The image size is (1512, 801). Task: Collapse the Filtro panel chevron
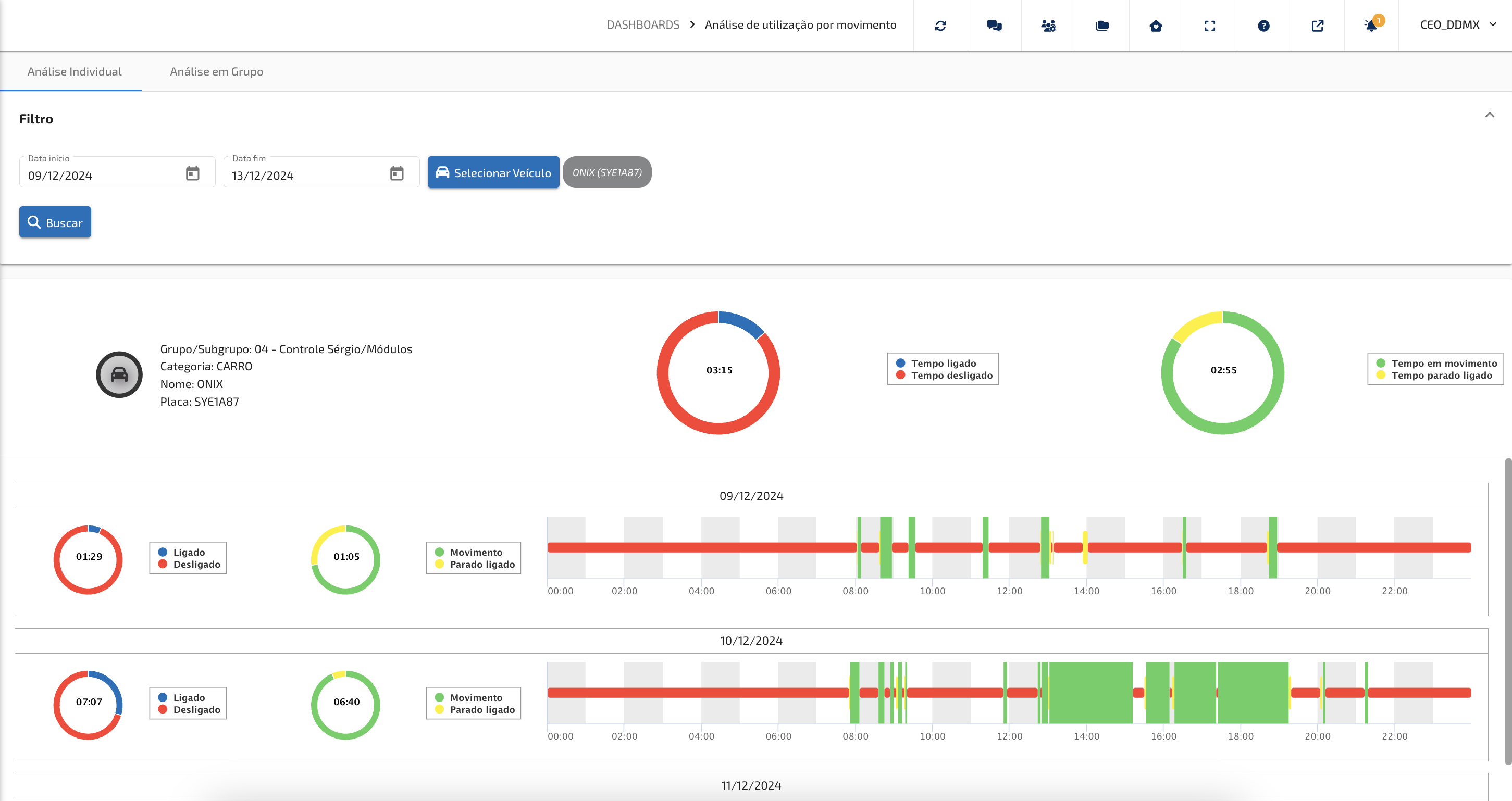click(1489, 115)
